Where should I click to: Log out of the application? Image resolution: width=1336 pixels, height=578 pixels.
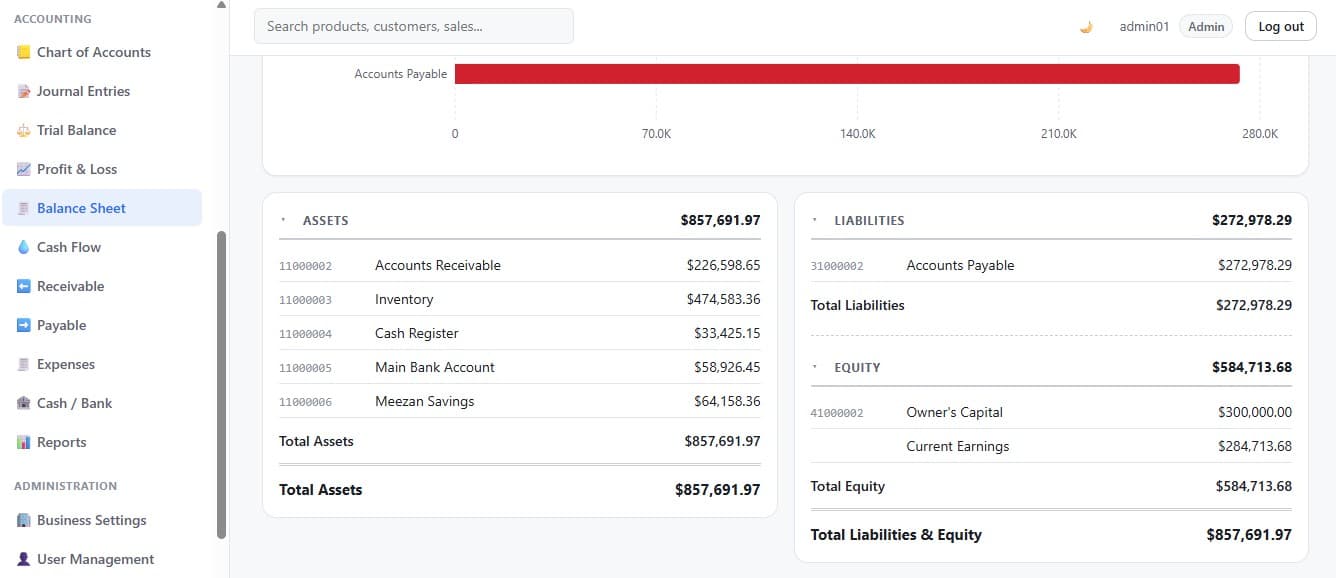pyautogui.click(x=1281, y=27)
